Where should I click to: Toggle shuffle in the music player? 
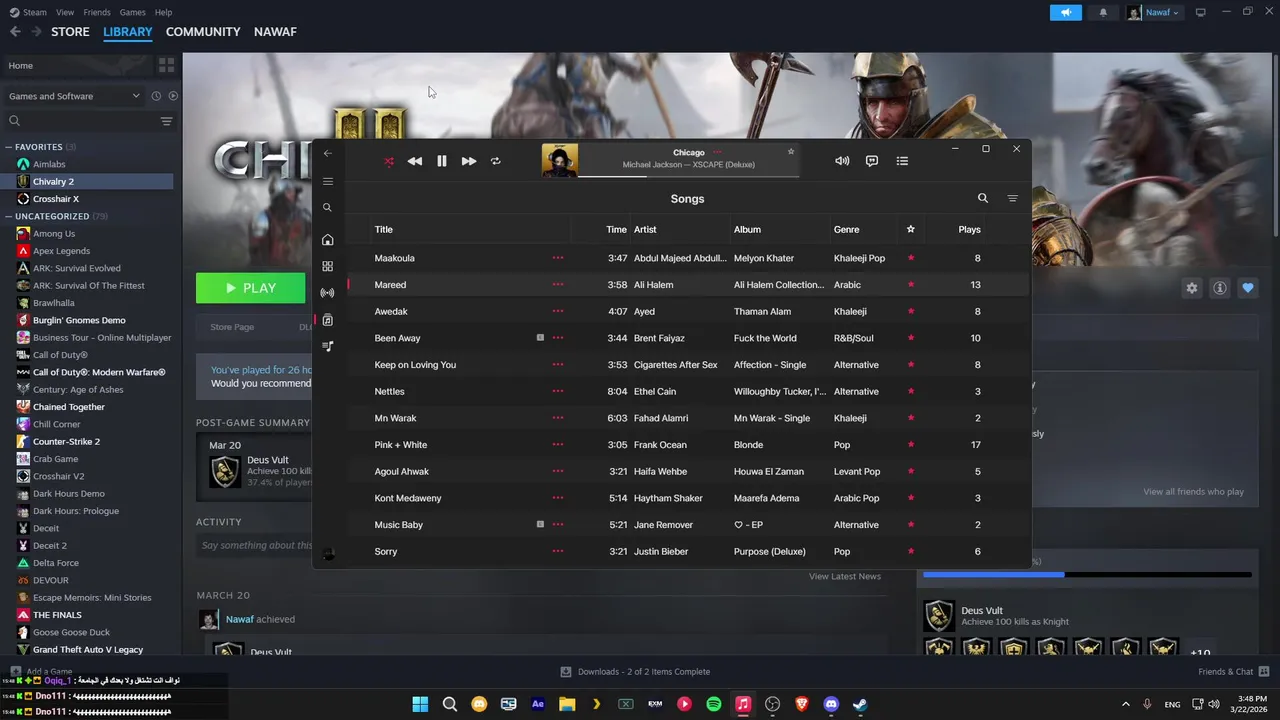pos(389,161)
